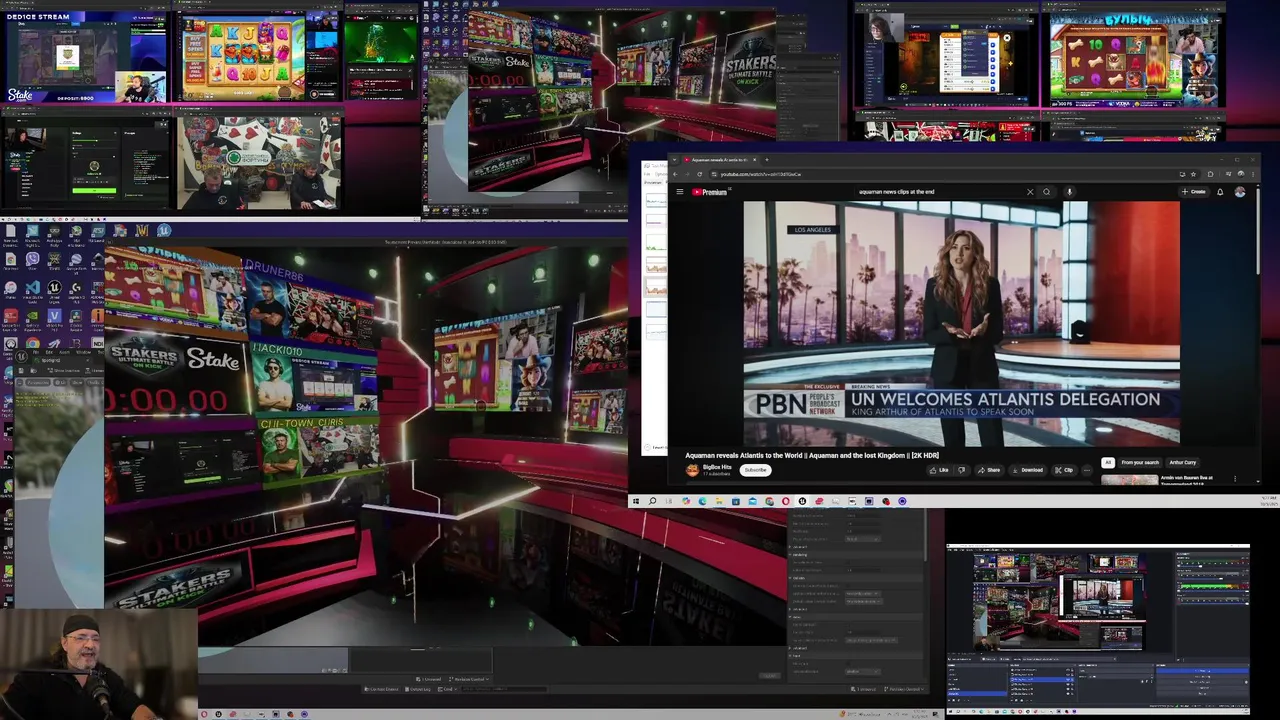Open Windows taskbar search

coord(652,501)
